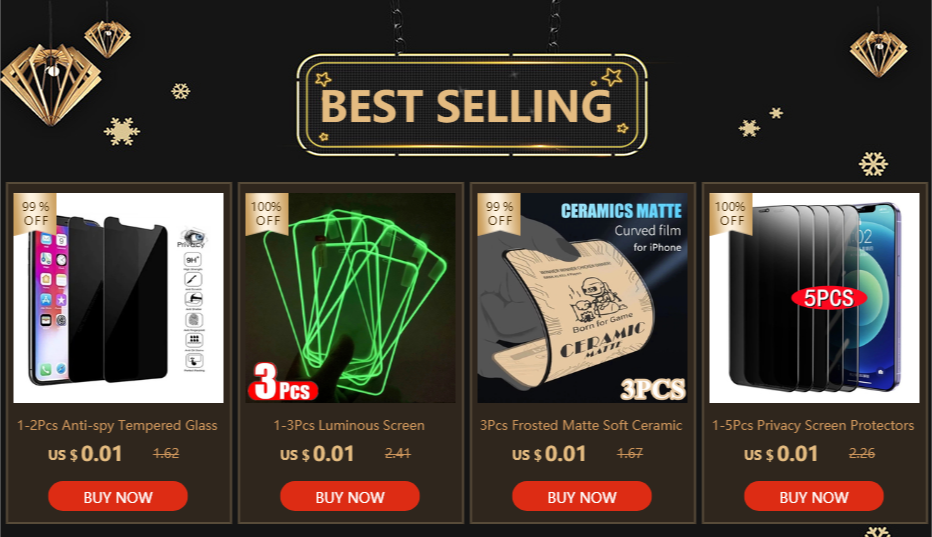Open the 3Pcs Frosted Matte Soft Ceramic title

coord(581,425)
